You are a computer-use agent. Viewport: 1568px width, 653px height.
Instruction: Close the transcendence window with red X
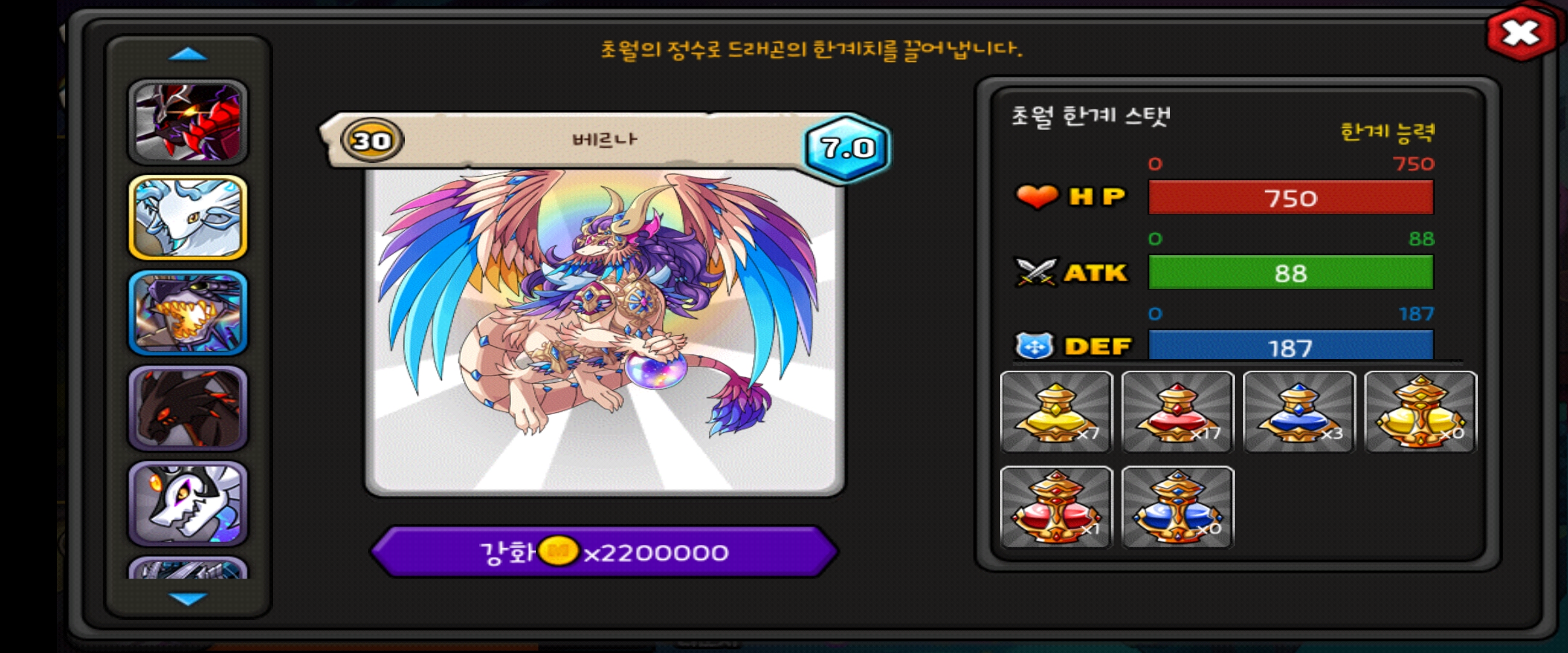(1520, 33)
